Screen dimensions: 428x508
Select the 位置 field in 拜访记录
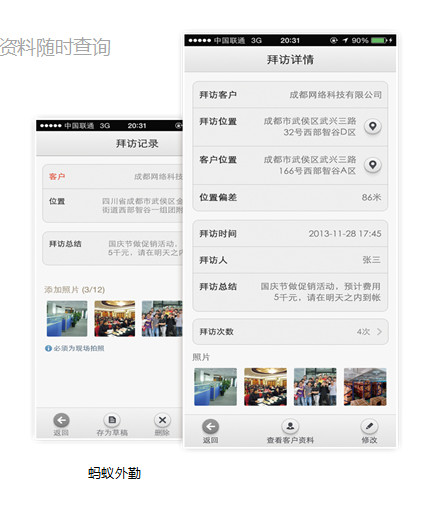113,206
